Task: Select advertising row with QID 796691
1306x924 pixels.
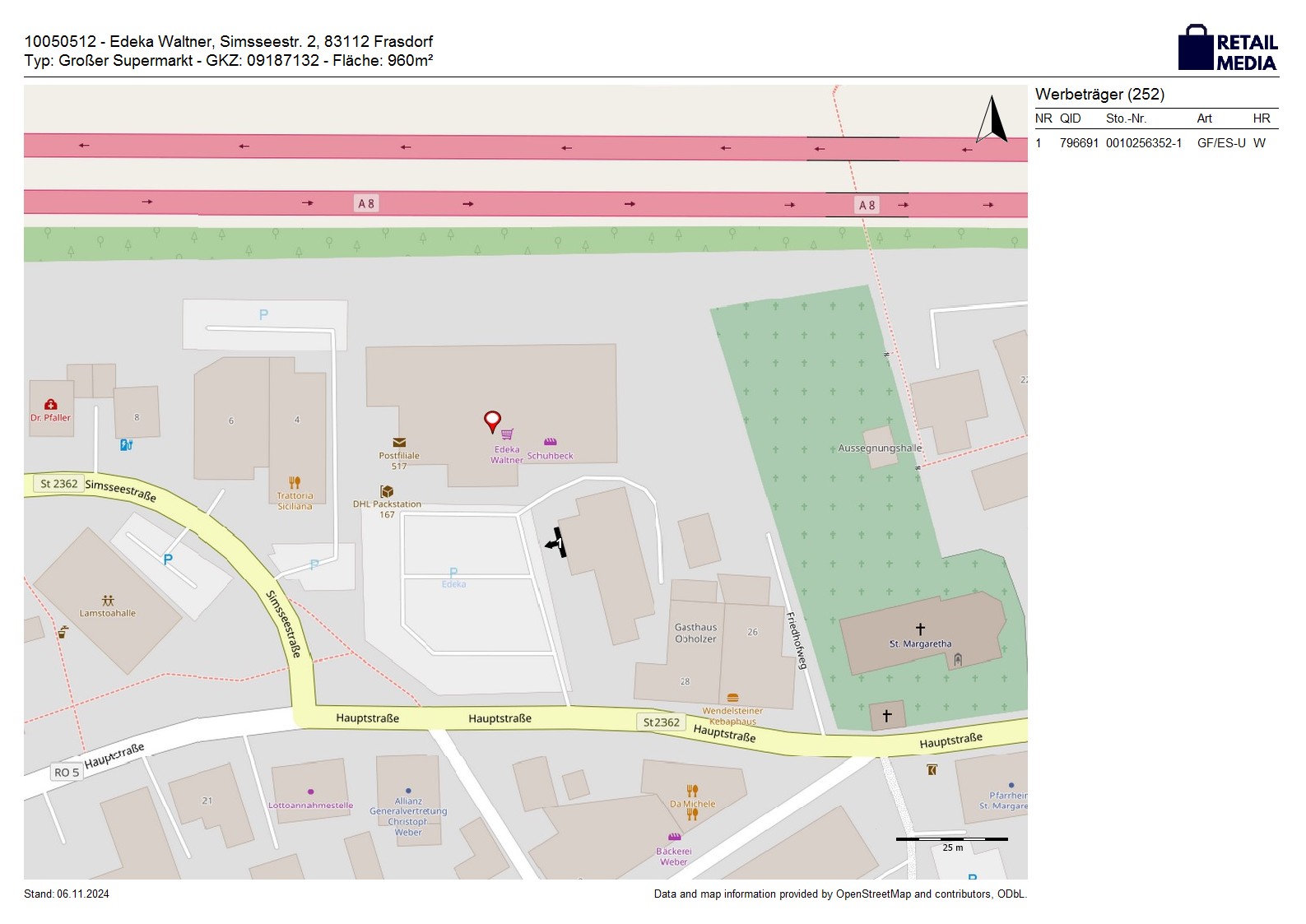Action: pyautogui.click(x=1155, y=143)
